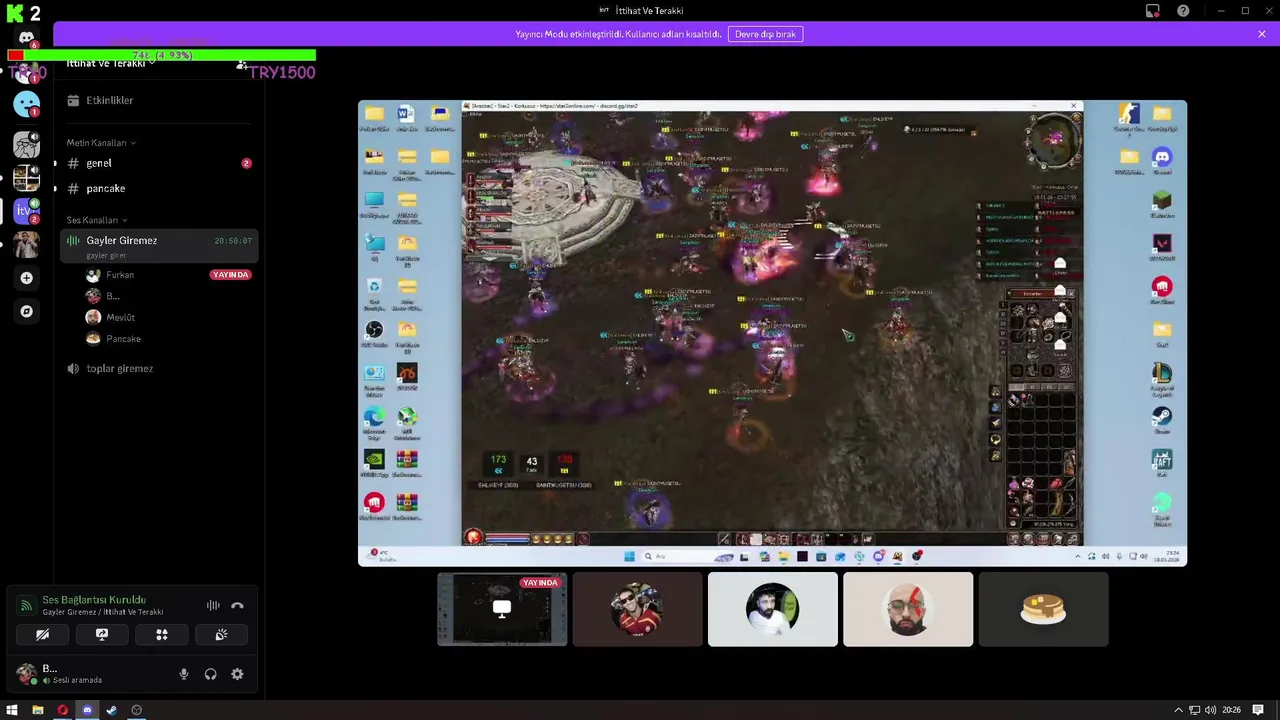Open the genel text channel
The image size is (1280, 720).
[x=157, y=163]
